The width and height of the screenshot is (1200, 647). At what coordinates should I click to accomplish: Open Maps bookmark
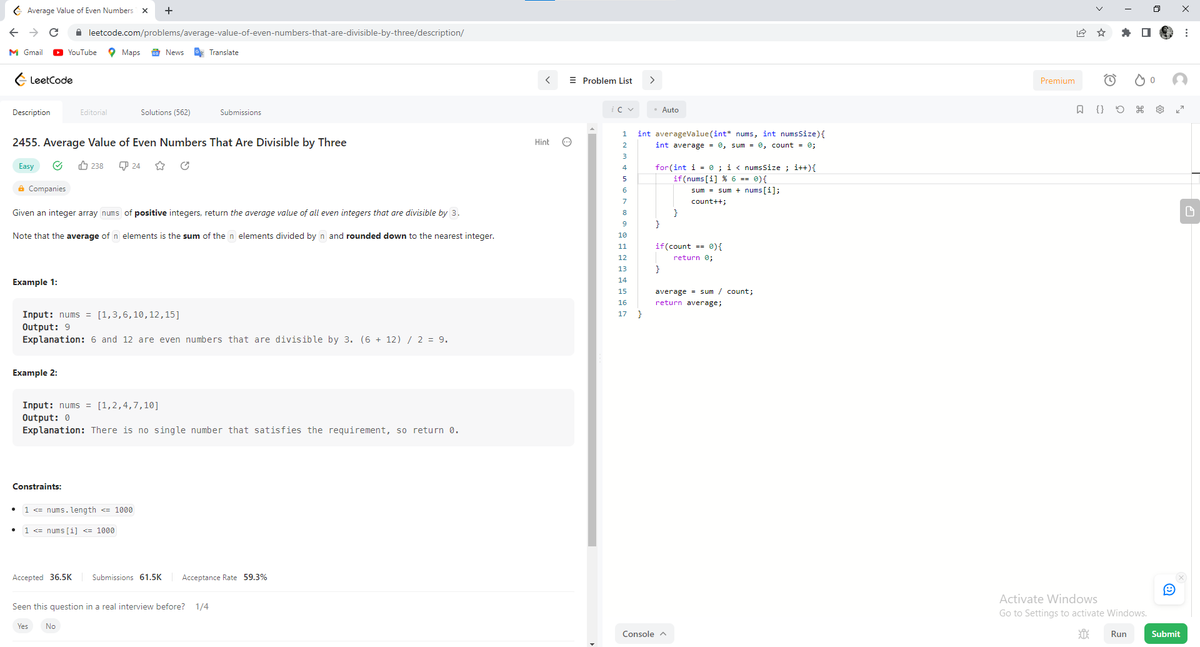pyautogui.click(x=124, y=52)
